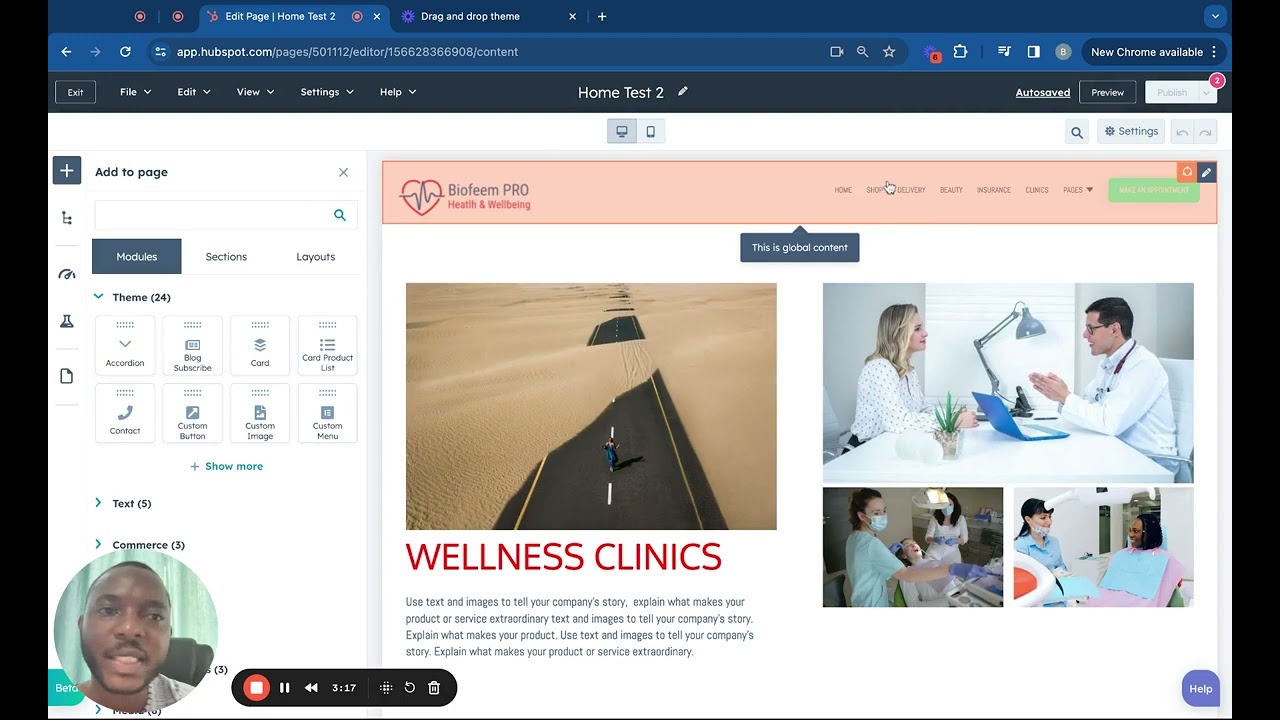Edit page title pencil icon

(x=683, y=91)
